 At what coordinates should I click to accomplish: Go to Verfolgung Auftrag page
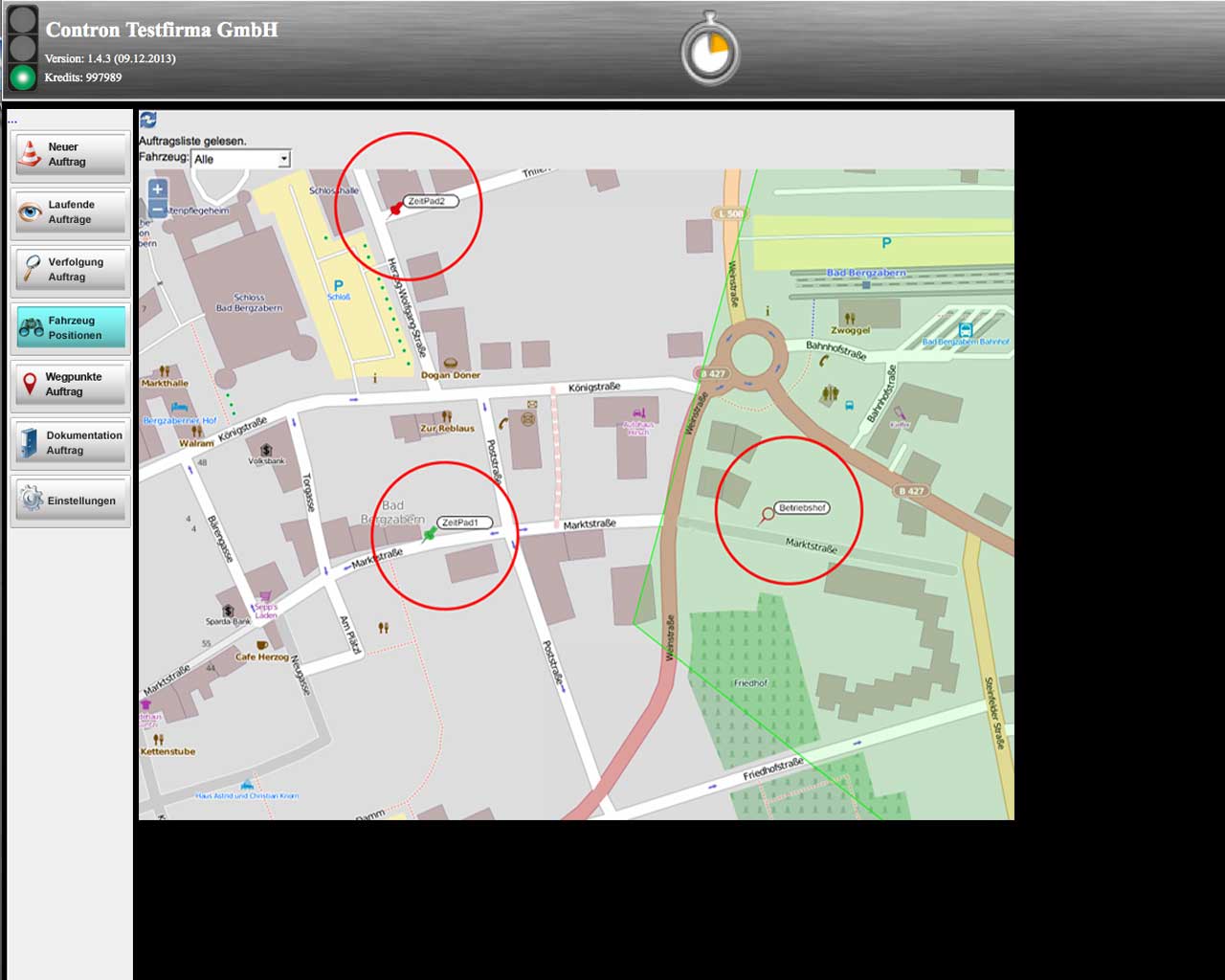pos(70,270)
